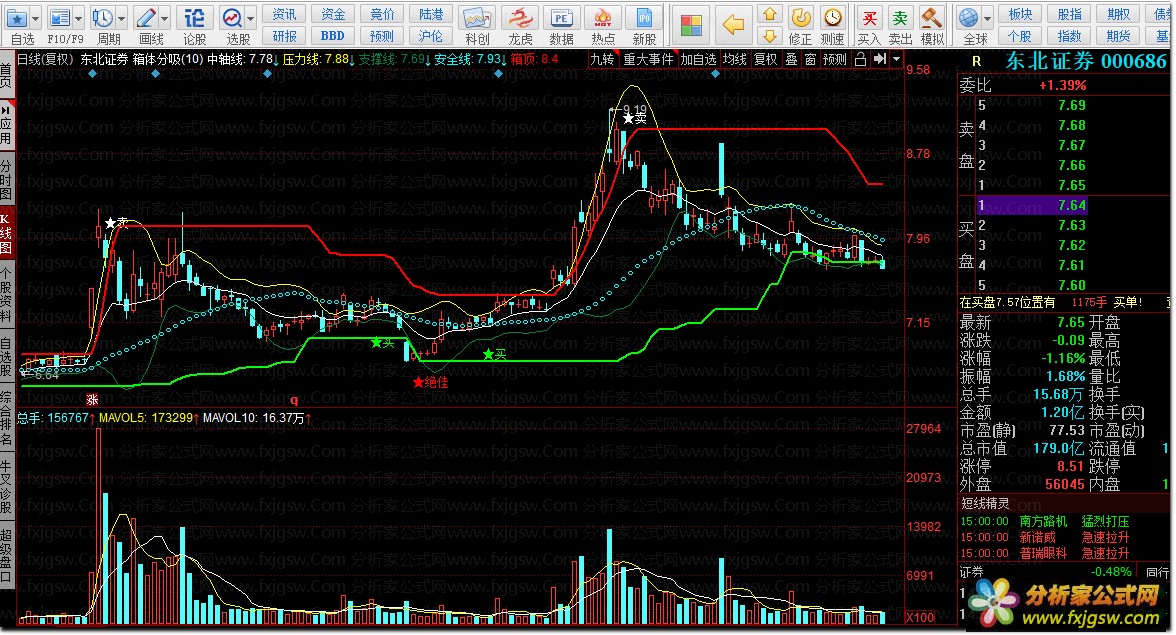Switch to the 超级盘口 sidebar tab

coord(6,556)
